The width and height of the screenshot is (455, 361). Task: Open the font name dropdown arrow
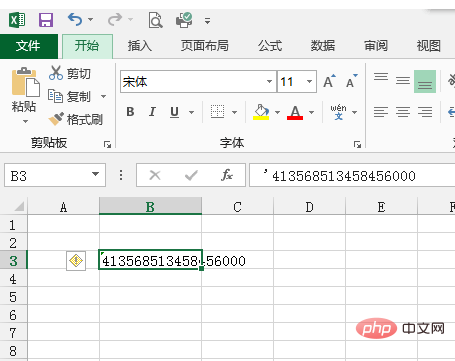[x=269, y=82]
